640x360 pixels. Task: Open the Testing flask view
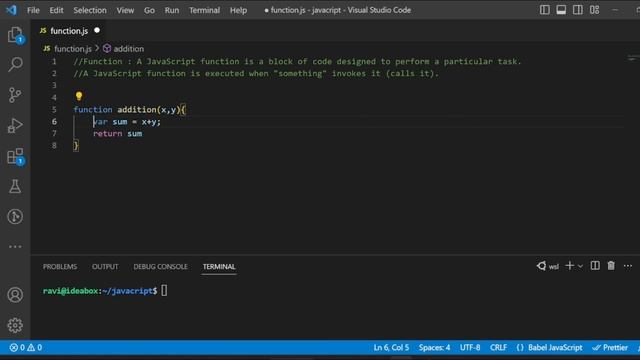[x=15, y=187]
